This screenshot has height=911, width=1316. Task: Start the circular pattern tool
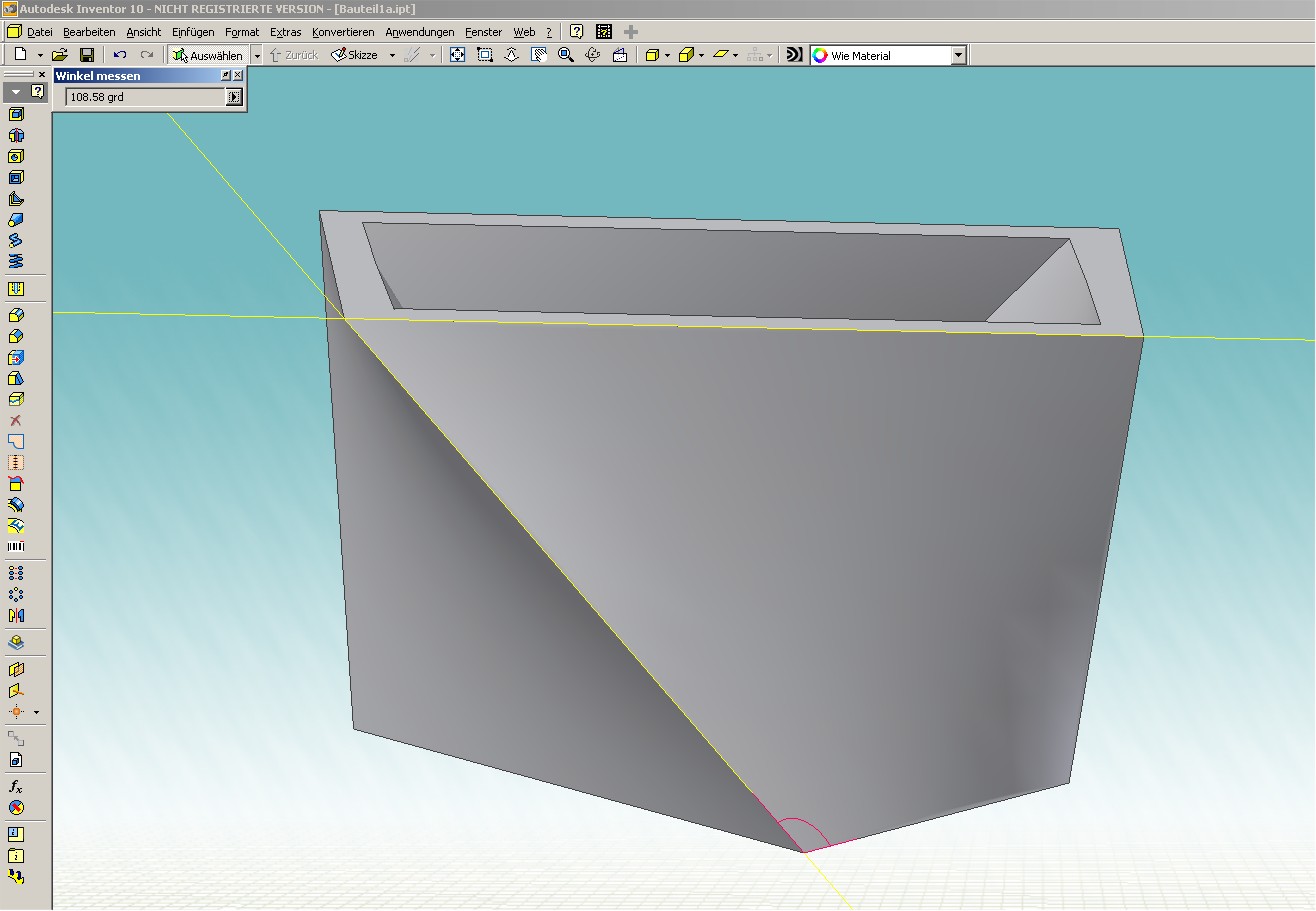coord(16,594)
